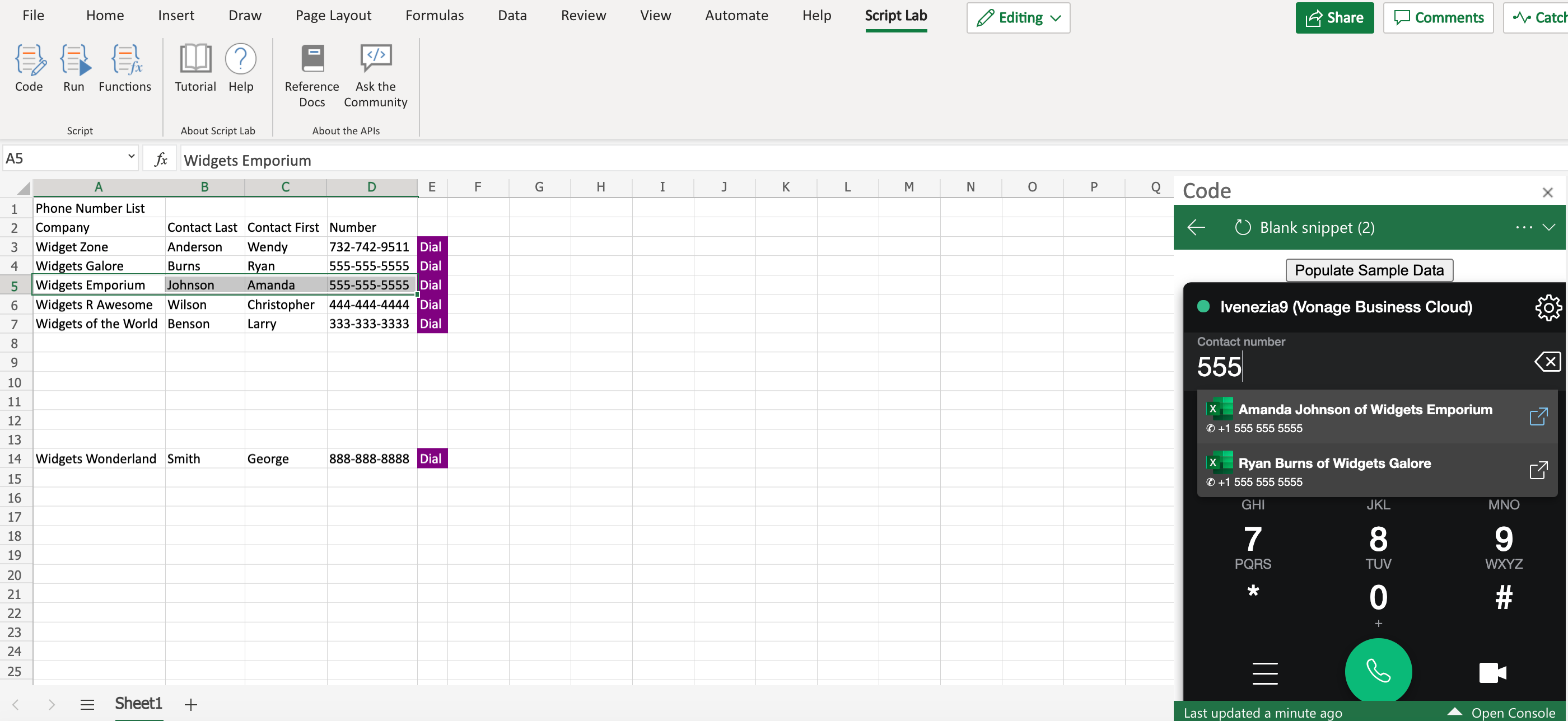Open Reference Docs

pos(312,76)
